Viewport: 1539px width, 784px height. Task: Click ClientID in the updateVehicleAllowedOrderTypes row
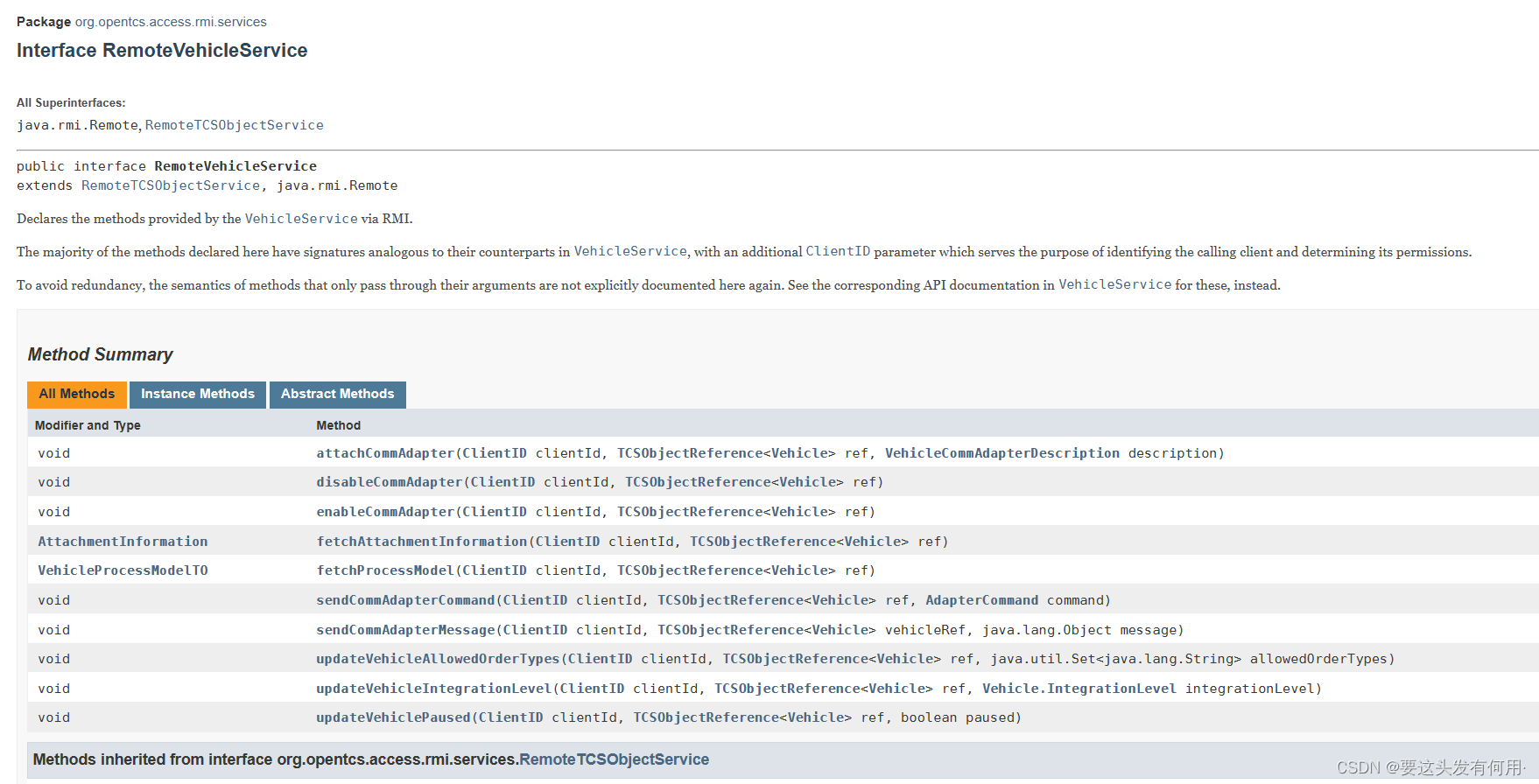600,659
